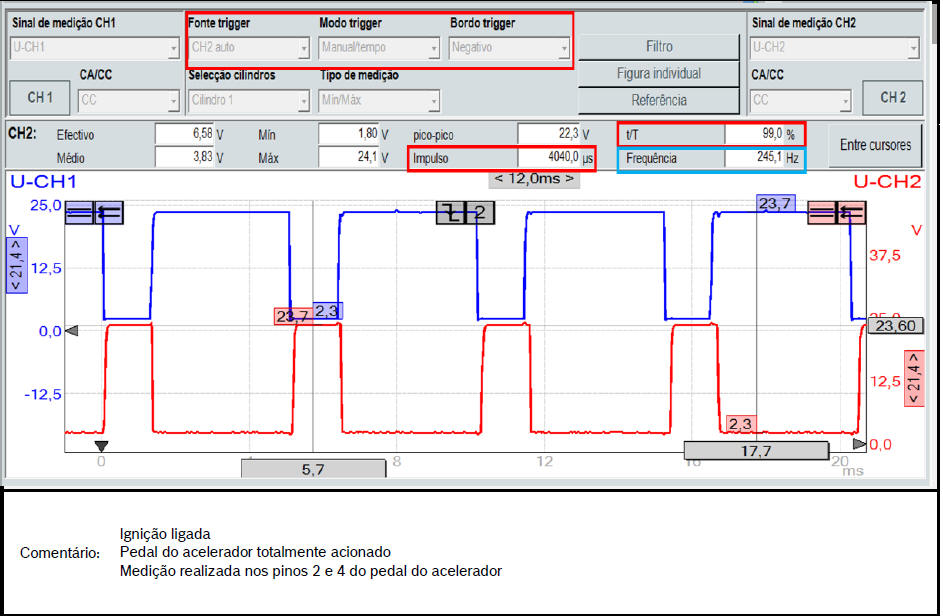This screenshot has height=616, width=943.
Task: Open the Fonte trigger dropdown showing CH2 auto
Action: pos(248,47)
